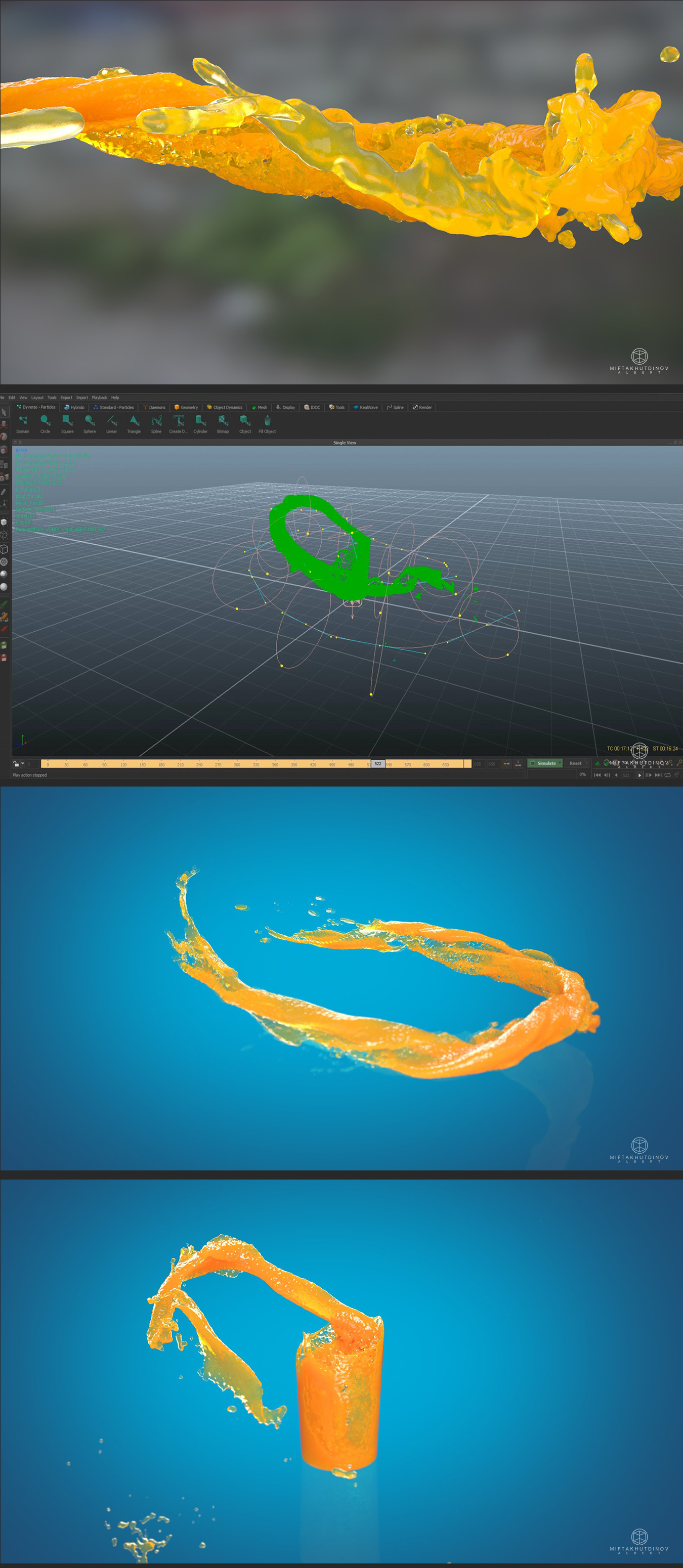Switch to the Render shelf tab
Image resolution: width=683 pixels, height=1568 pixels.
coord(422,407)
